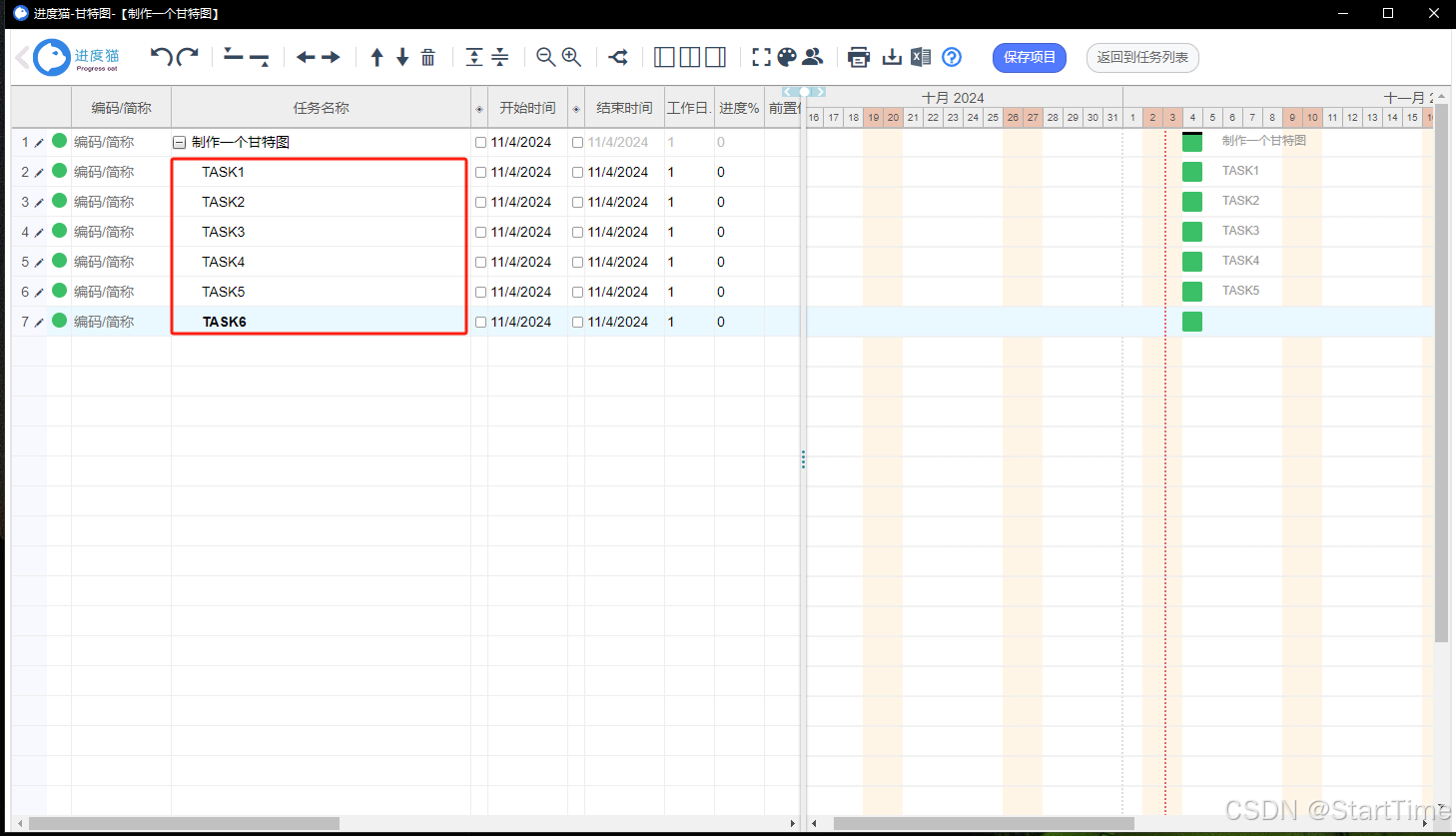1456x836 pixels.
Task: Toggle the critical path icon
Action: [x=618, y=57]
